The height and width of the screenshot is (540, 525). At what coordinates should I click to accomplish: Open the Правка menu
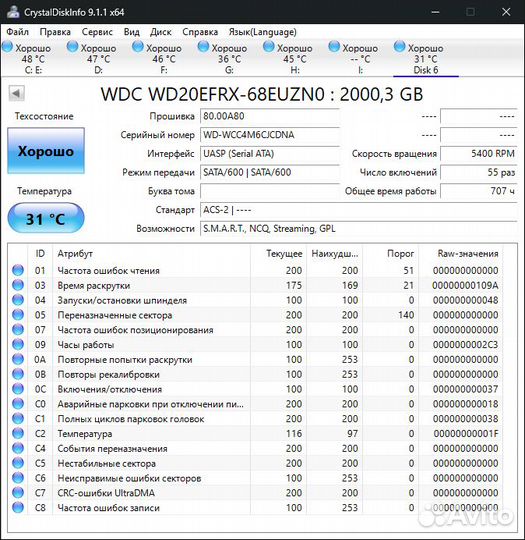pos(55,32)
